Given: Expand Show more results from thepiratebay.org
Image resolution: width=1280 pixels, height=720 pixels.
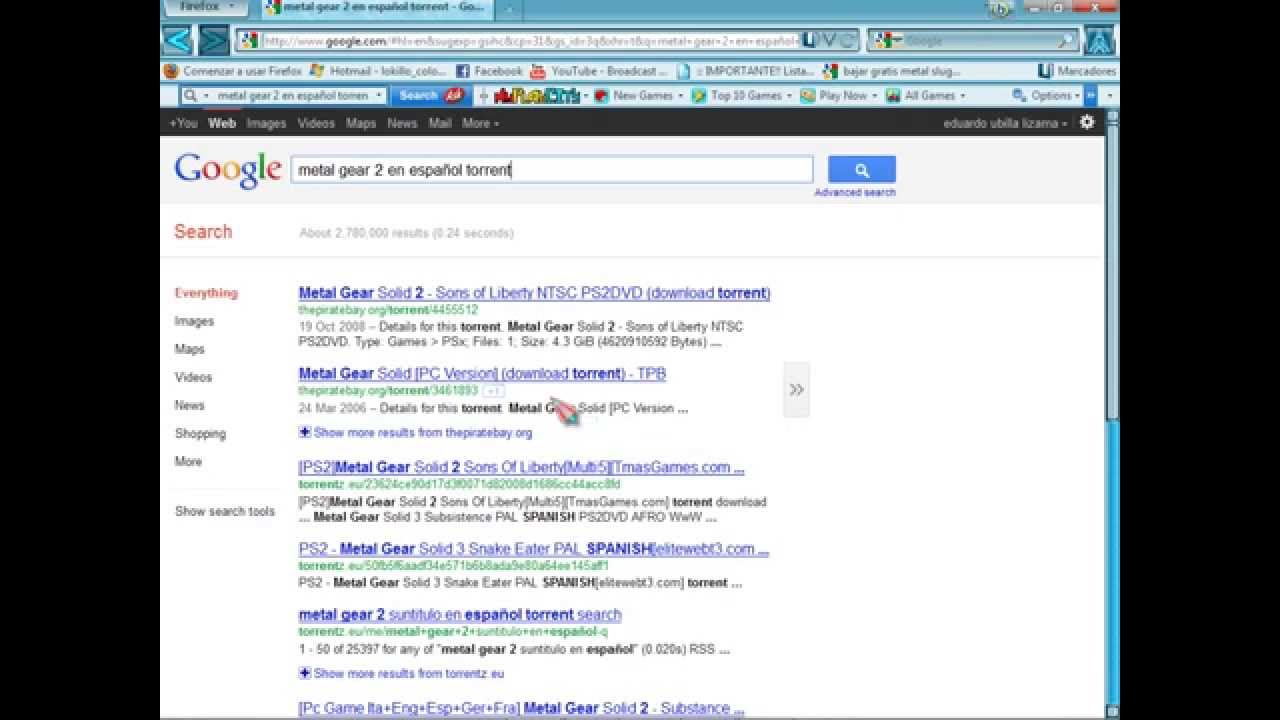Looking at the screenshot, I should point(415,433).
